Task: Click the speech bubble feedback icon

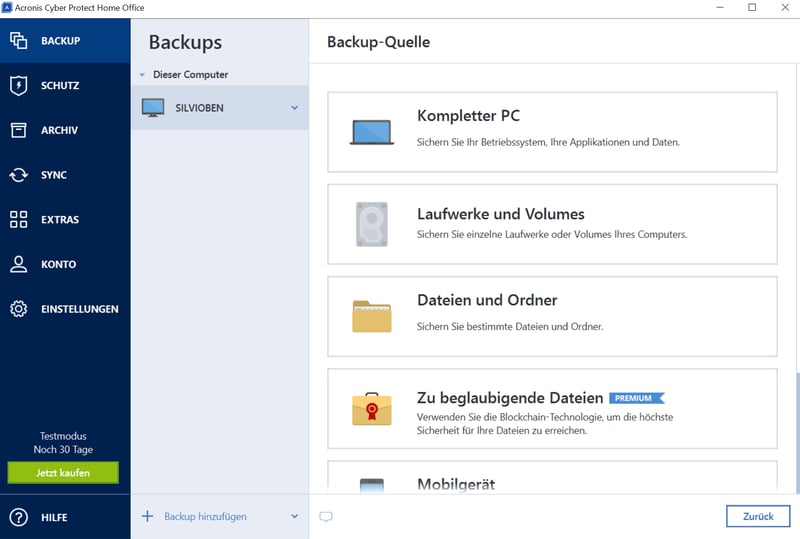Action: (325, 517)
